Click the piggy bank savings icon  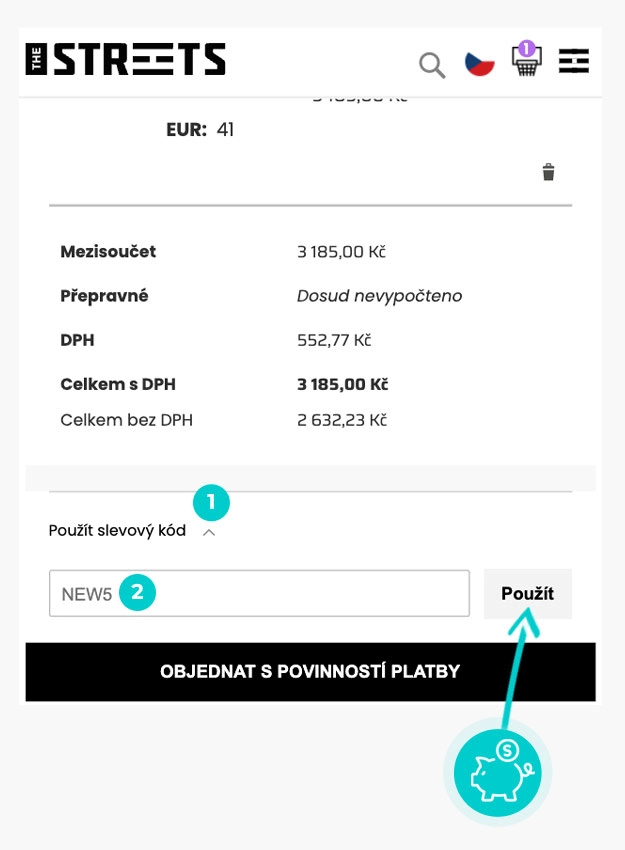click(497, 772)
